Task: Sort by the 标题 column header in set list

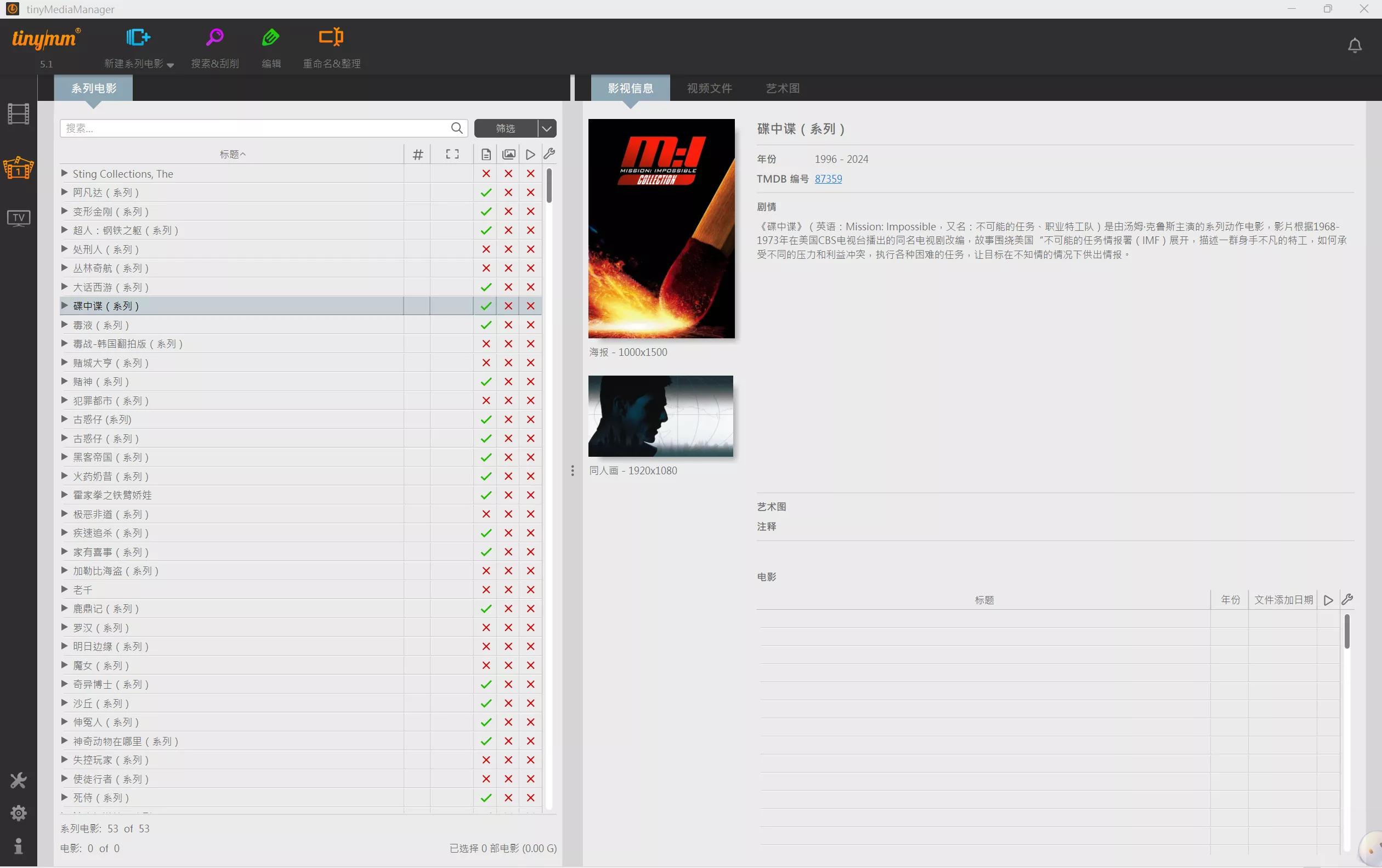Action: click(x=233, y=154)
